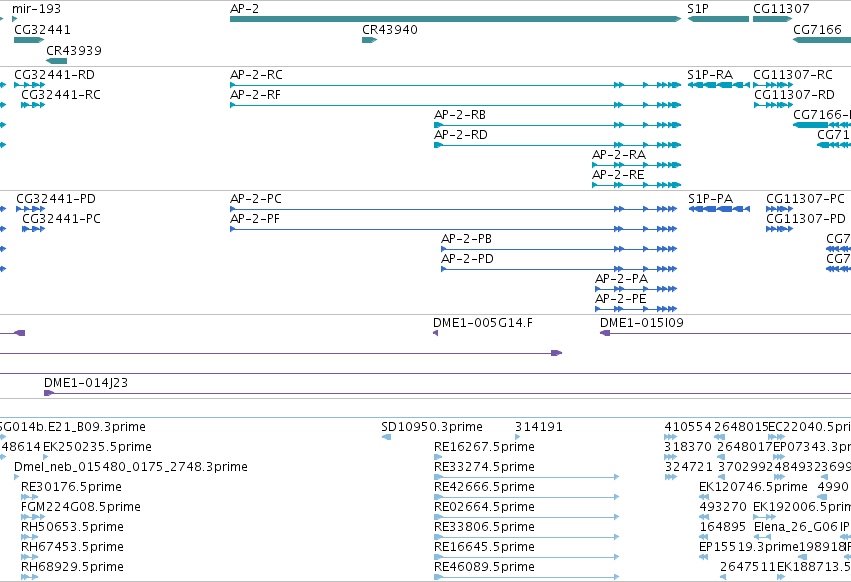Screen dimensions: 851x582
Task: Select protein AP-2-PB
Action: click(559, 249)
